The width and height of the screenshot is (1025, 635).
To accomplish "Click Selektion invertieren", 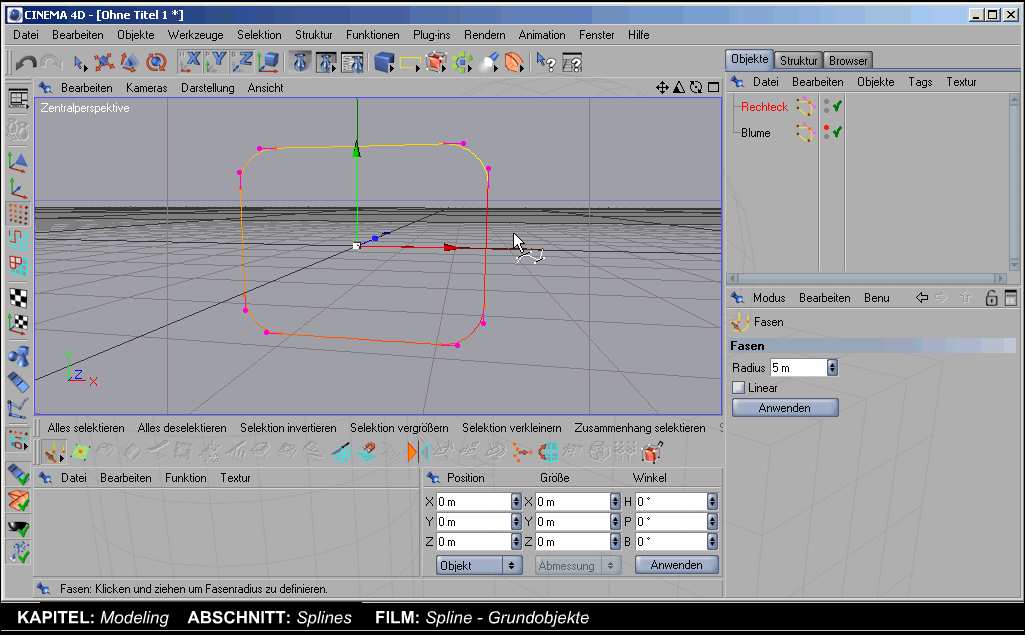I will tap(288, 428).
